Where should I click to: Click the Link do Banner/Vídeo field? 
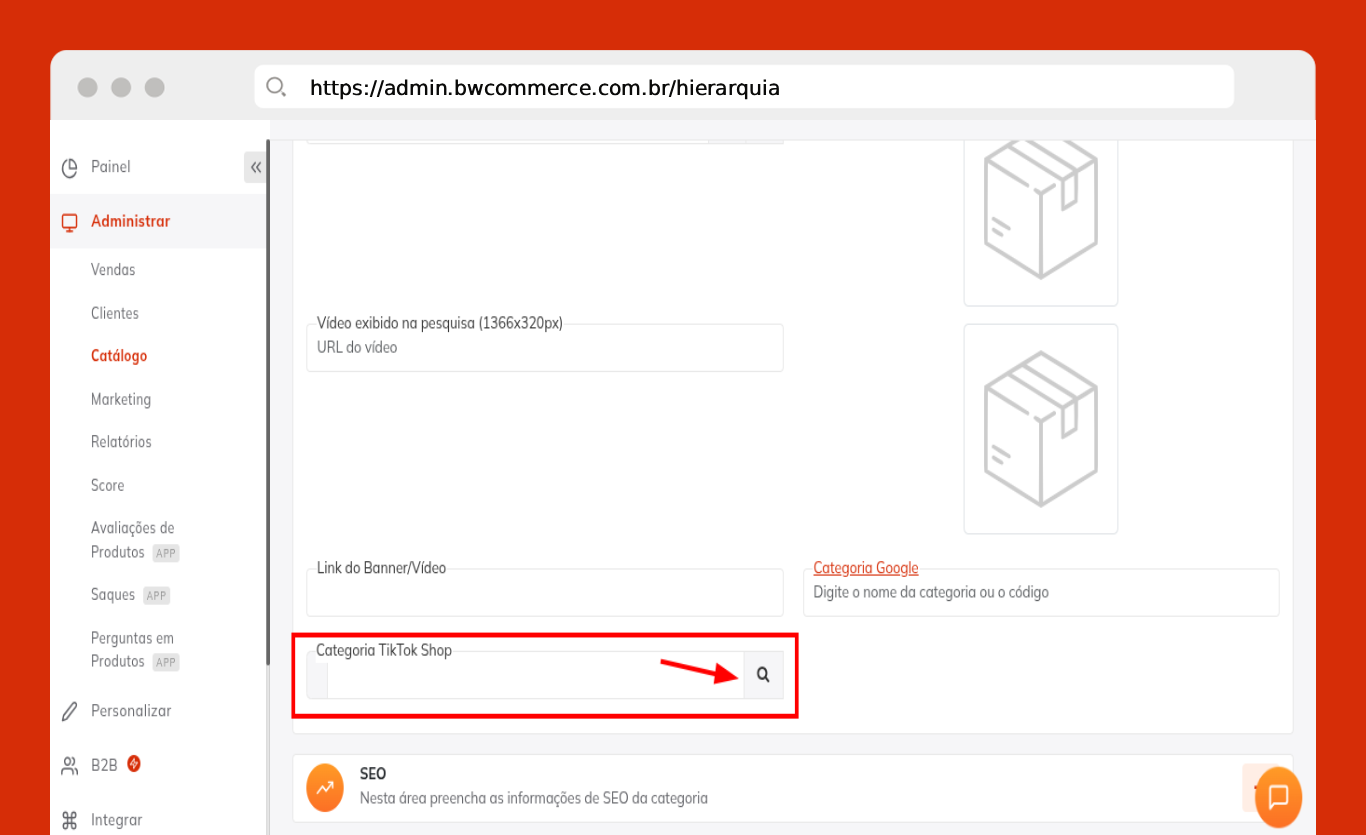544,594
